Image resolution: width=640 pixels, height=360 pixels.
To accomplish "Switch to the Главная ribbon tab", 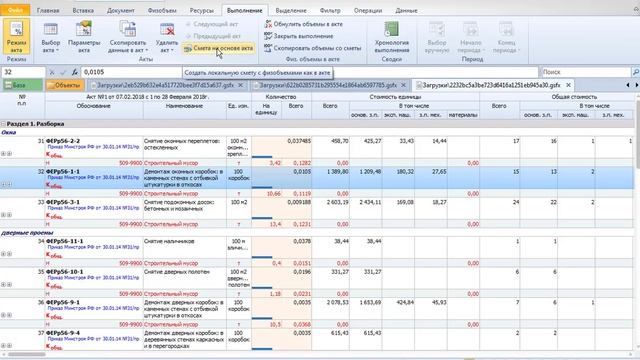I will pos(48,11).
